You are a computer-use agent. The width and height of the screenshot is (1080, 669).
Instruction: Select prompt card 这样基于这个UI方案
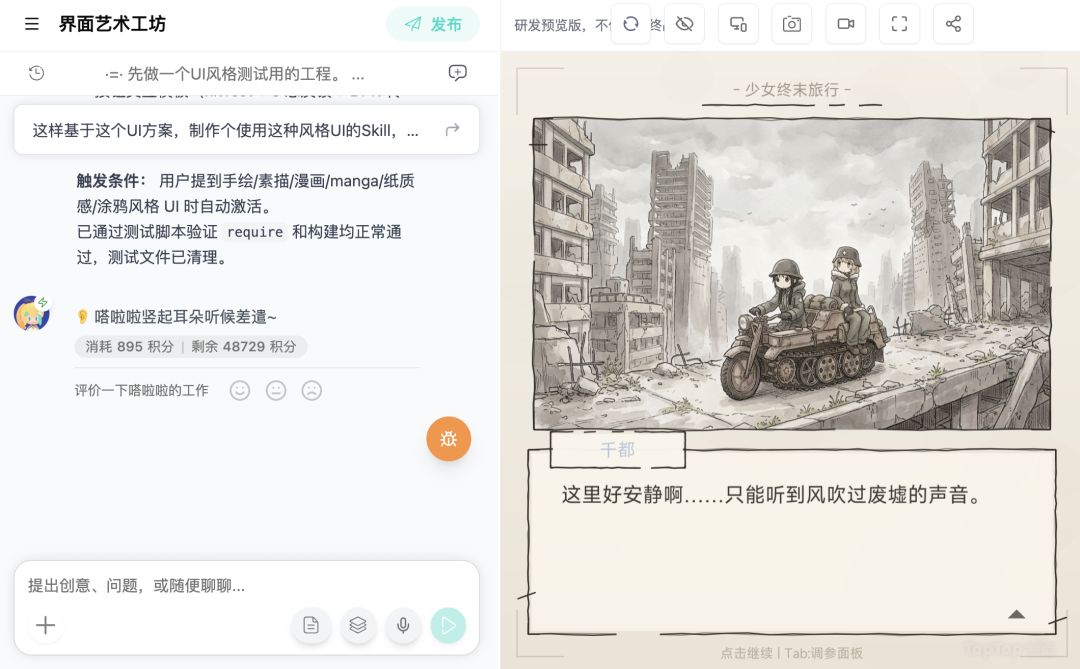pyautogui.click(x=247, y=130)
